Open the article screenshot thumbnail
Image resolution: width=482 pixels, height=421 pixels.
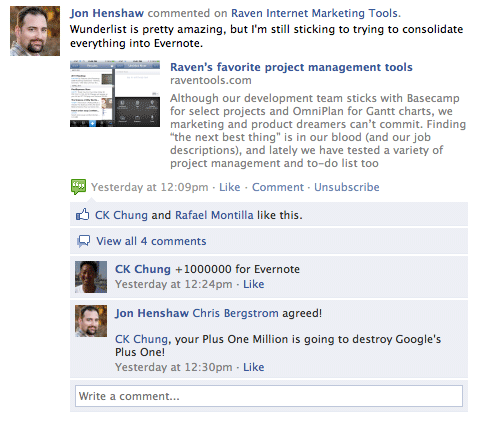coord(115,94)
